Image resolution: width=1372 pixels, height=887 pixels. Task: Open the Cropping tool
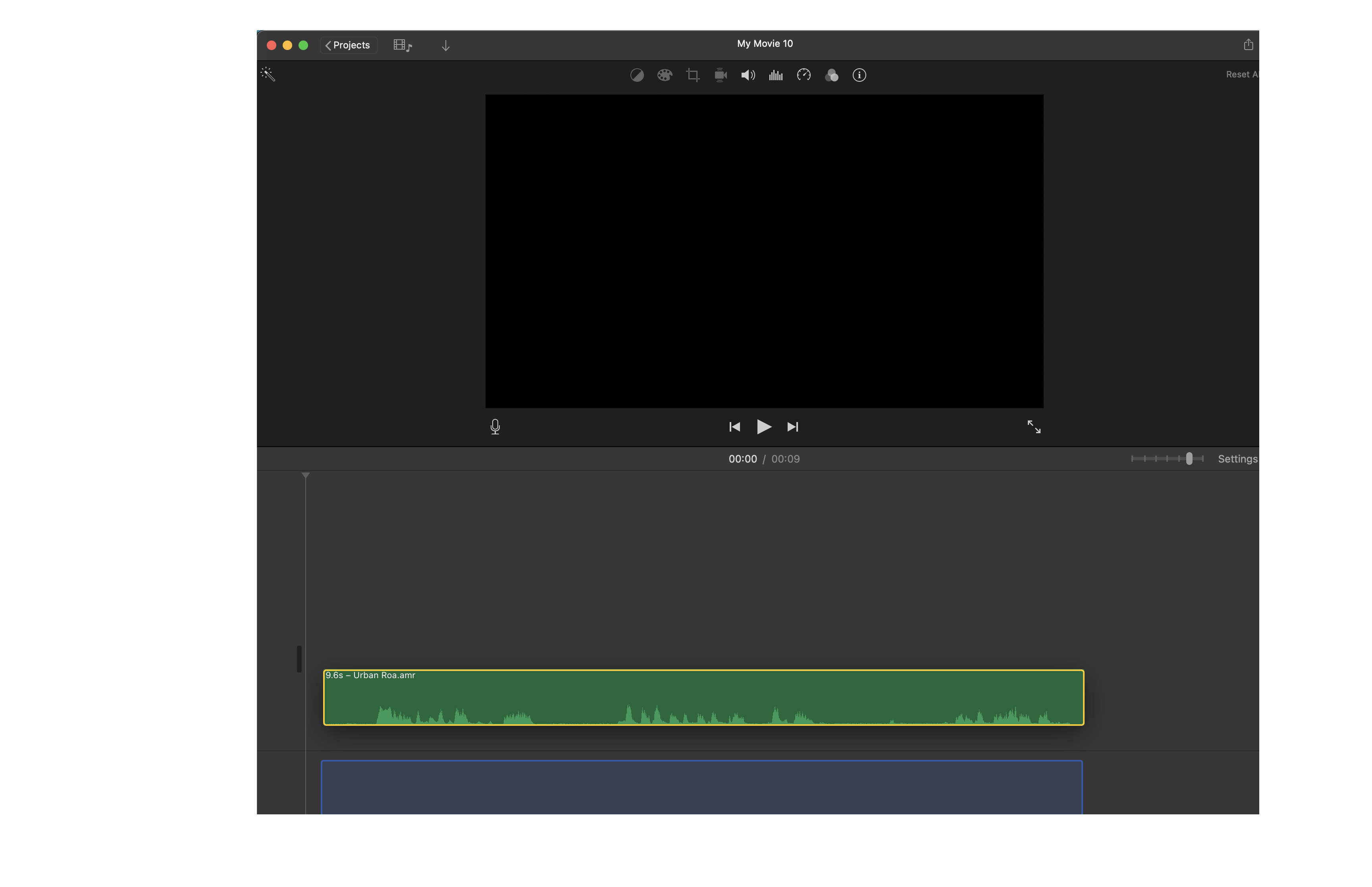coord(693,75)
